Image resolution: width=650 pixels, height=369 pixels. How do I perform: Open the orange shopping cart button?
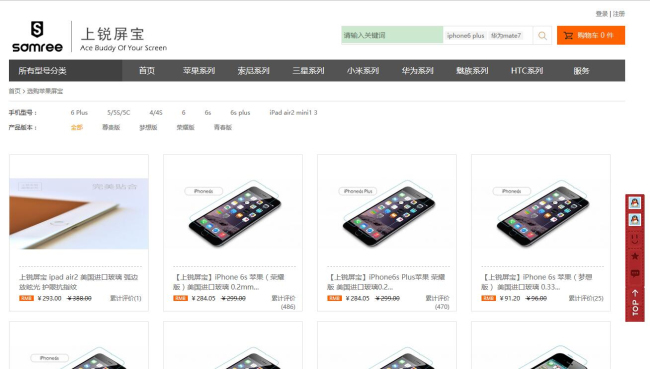point(591,35)
